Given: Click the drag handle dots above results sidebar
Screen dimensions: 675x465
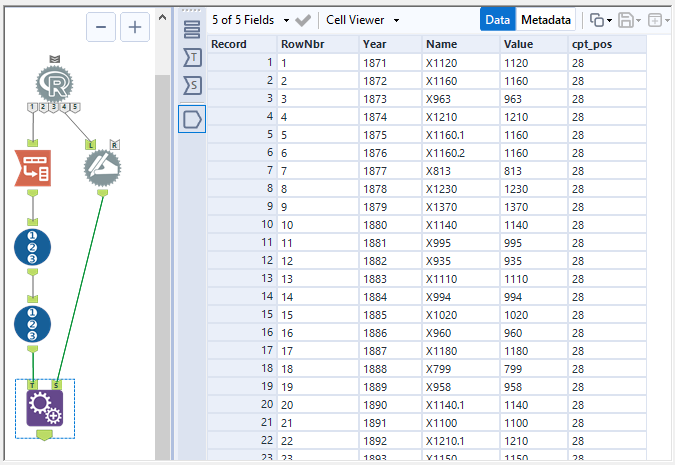Looking at the screenshot, I should [x=192, y=10].
